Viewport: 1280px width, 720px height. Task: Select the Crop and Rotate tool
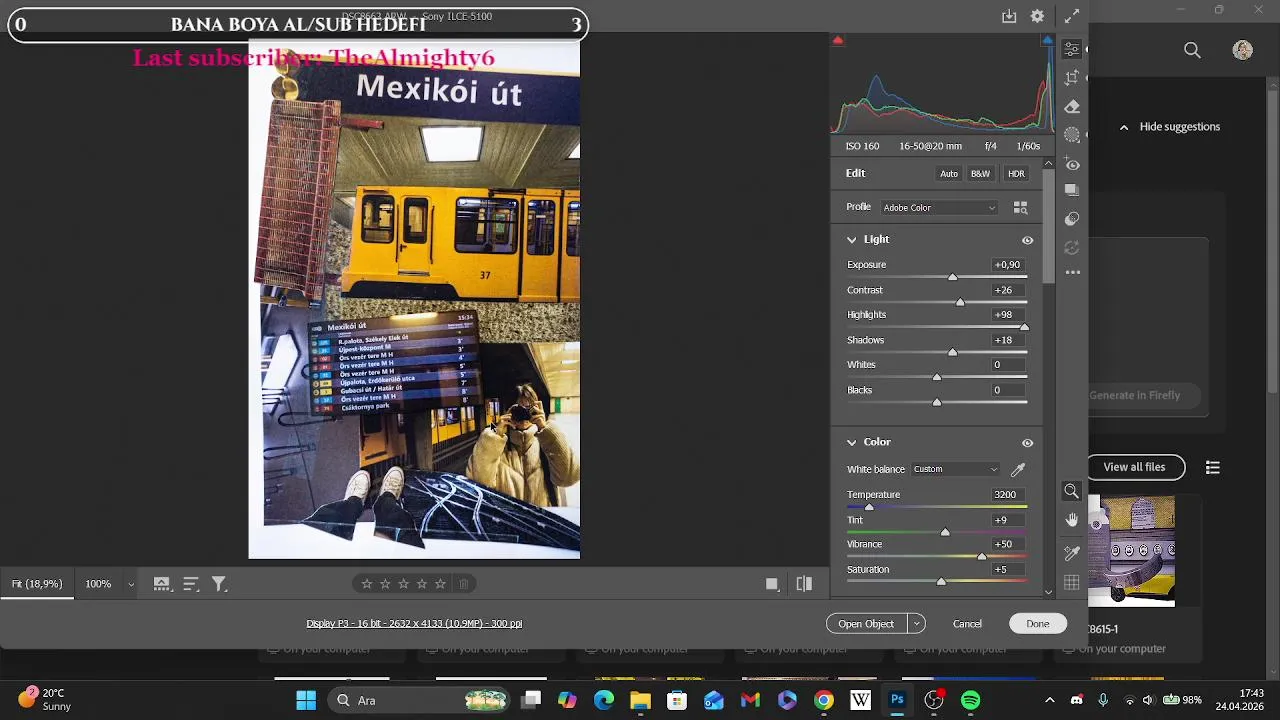pyautogui.click(x=1071, y=78)
